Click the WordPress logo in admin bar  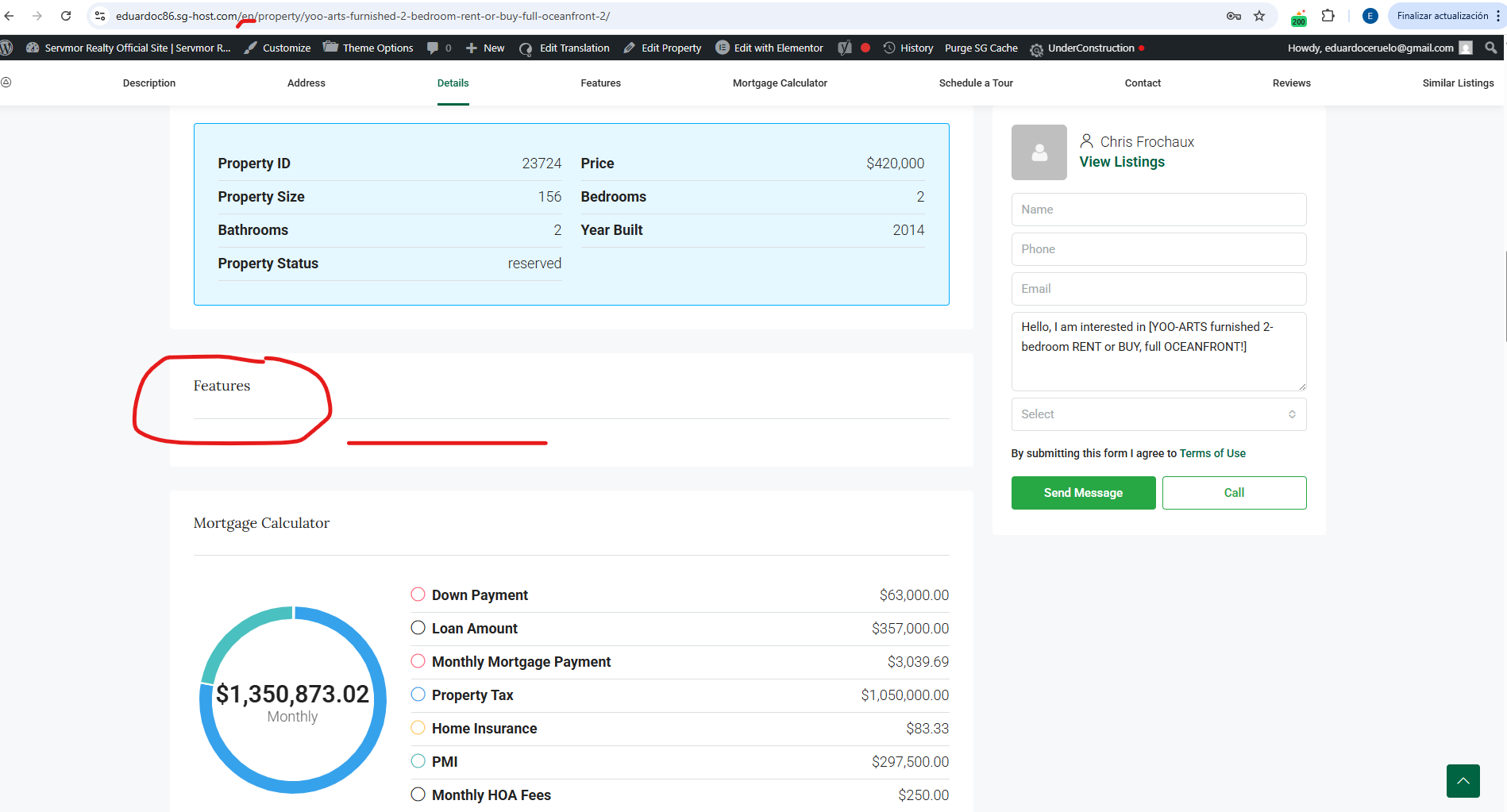[7, 48]
